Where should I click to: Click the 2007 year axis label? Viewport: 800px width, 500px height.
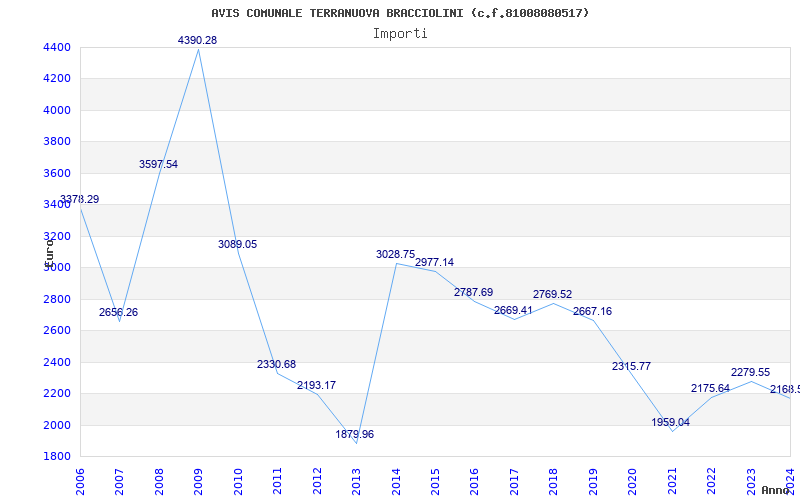click(x=119, y=481)
